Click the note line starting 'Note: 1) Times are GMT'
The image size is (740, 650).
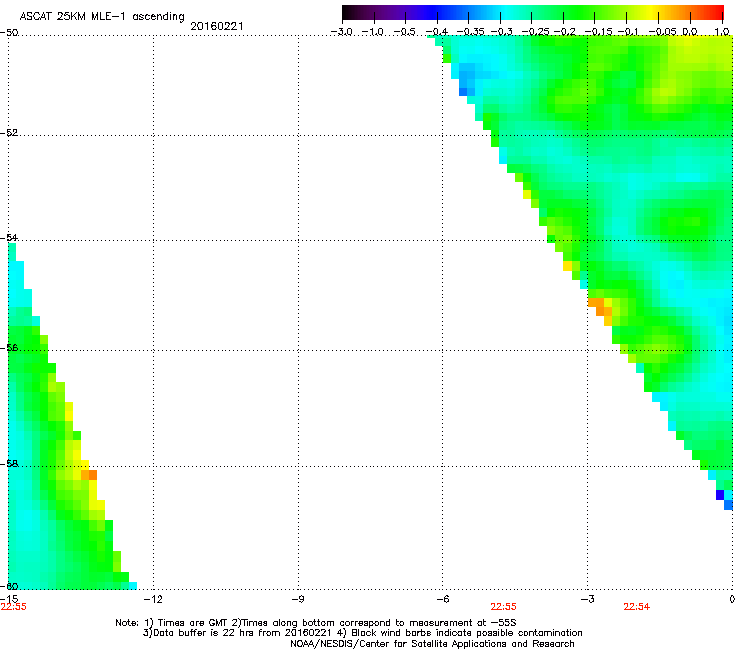[x=316, y=623]
